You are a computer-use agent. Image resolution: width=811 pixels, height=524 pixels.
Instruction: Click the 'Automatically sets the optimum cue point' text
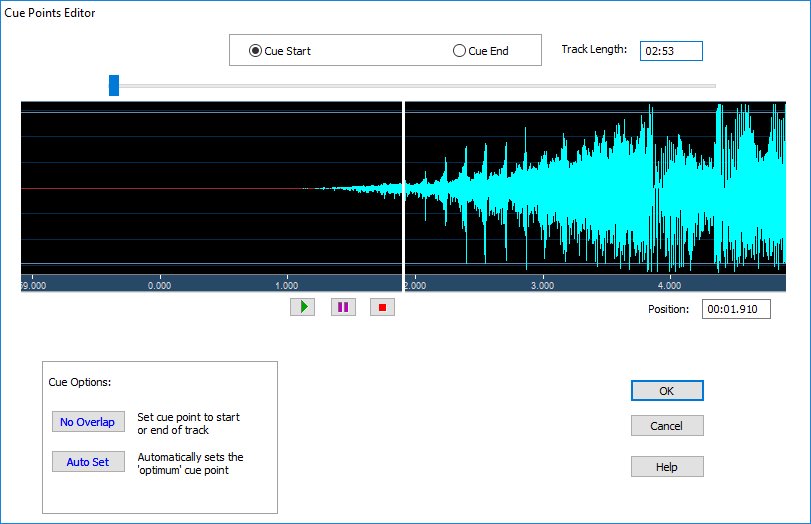[190, 463]
